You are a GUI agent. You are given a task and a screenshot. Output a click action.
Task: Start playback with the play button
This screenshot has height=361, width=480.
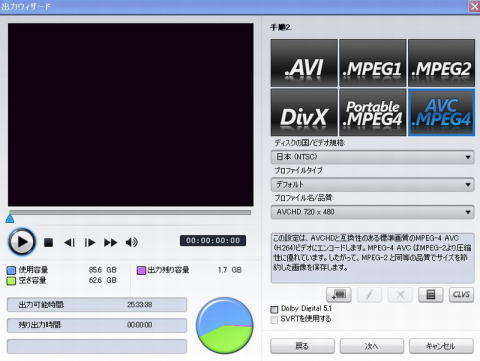tap(22, 242)
